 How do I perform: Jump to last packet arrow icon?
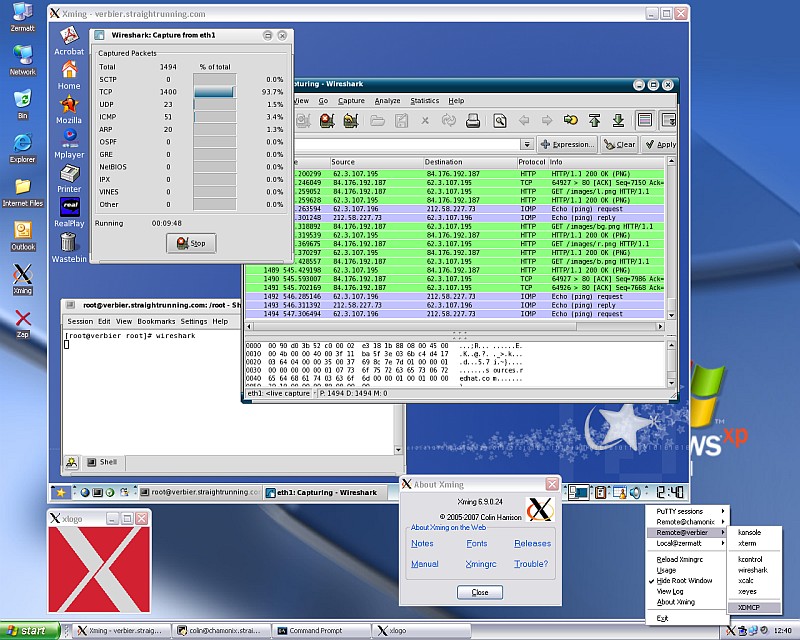pos(618,120)
